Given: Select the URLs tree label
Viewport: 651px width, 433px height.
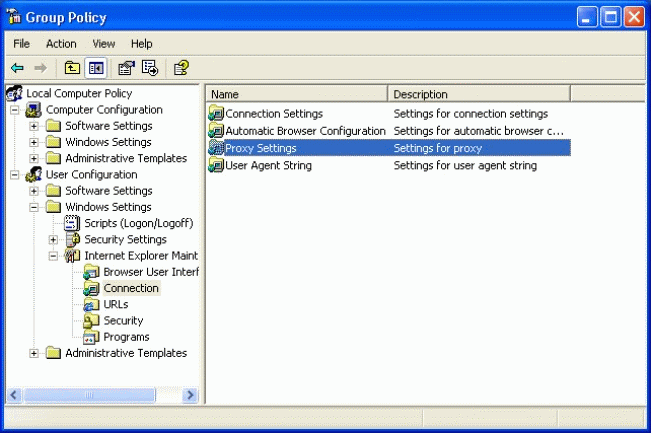Looking at the screenshot, I should coord(116,304).
